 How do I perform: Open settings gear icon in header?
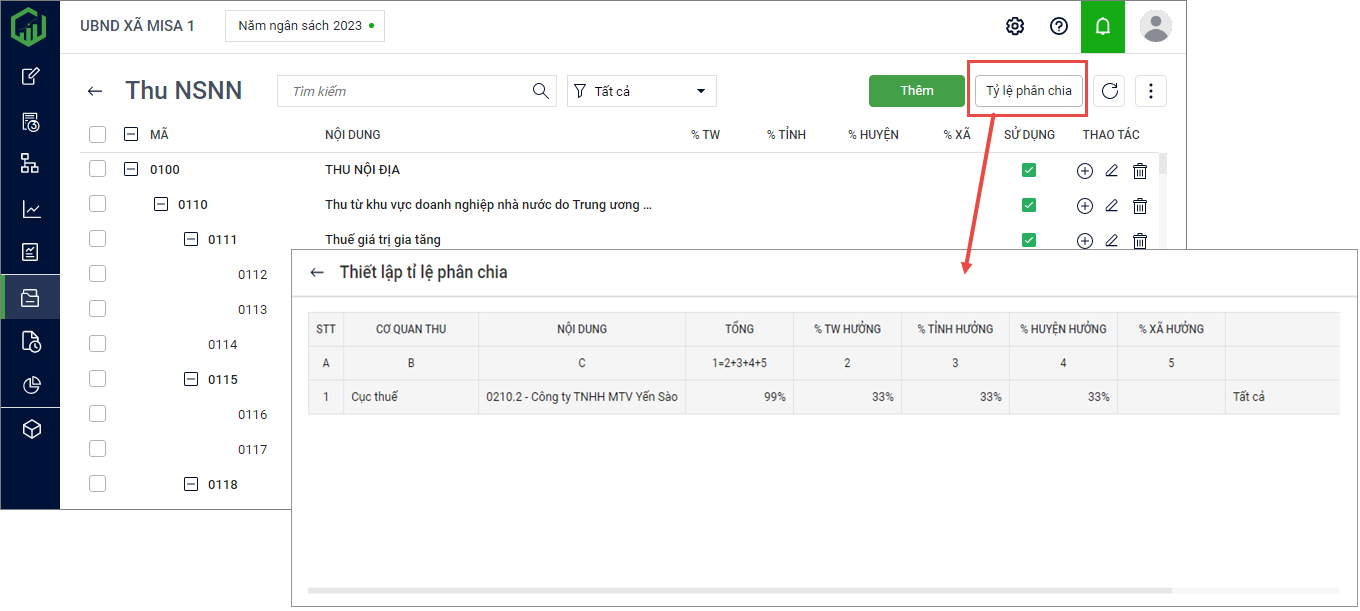click(x=1015, y=26)
